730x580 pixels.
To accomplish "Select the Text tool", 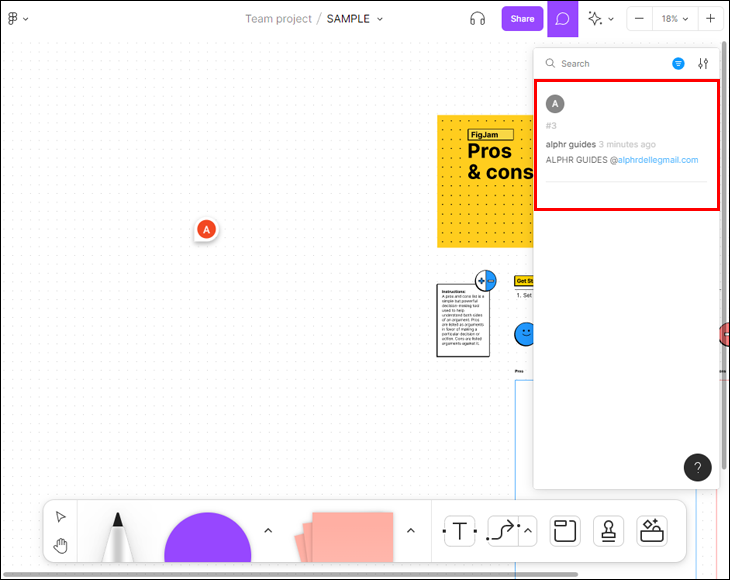I will 460,531.
